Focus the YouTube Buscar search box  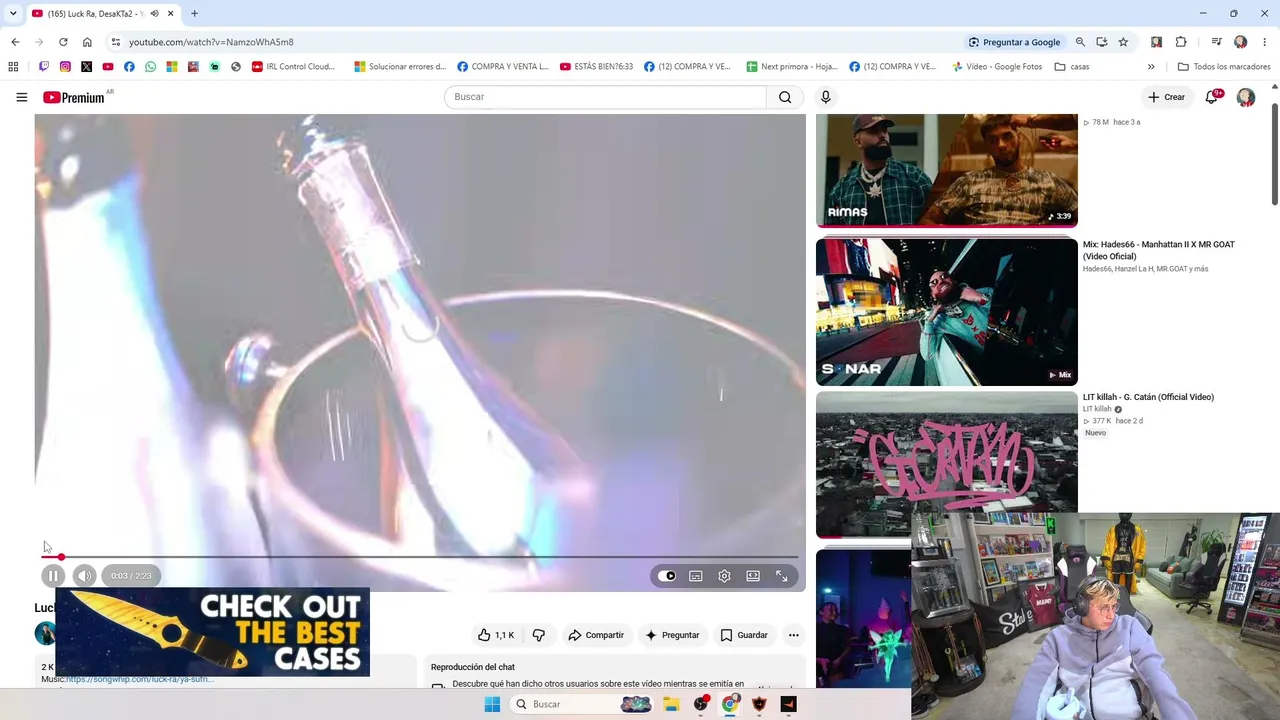[x=605, y=97]
